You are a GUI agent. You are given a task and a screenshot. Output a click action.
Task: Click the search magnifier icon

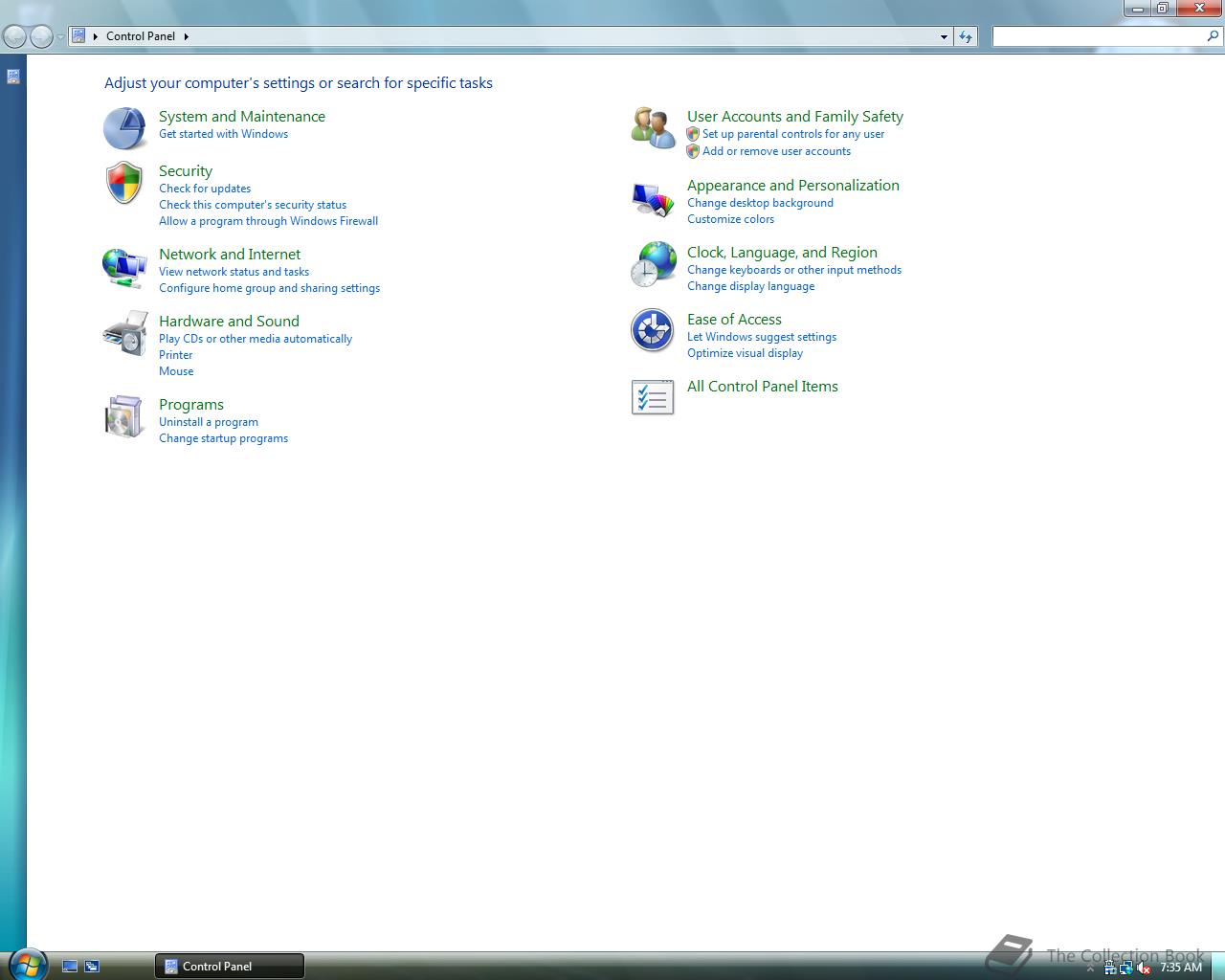click(x=1214, y=35)
